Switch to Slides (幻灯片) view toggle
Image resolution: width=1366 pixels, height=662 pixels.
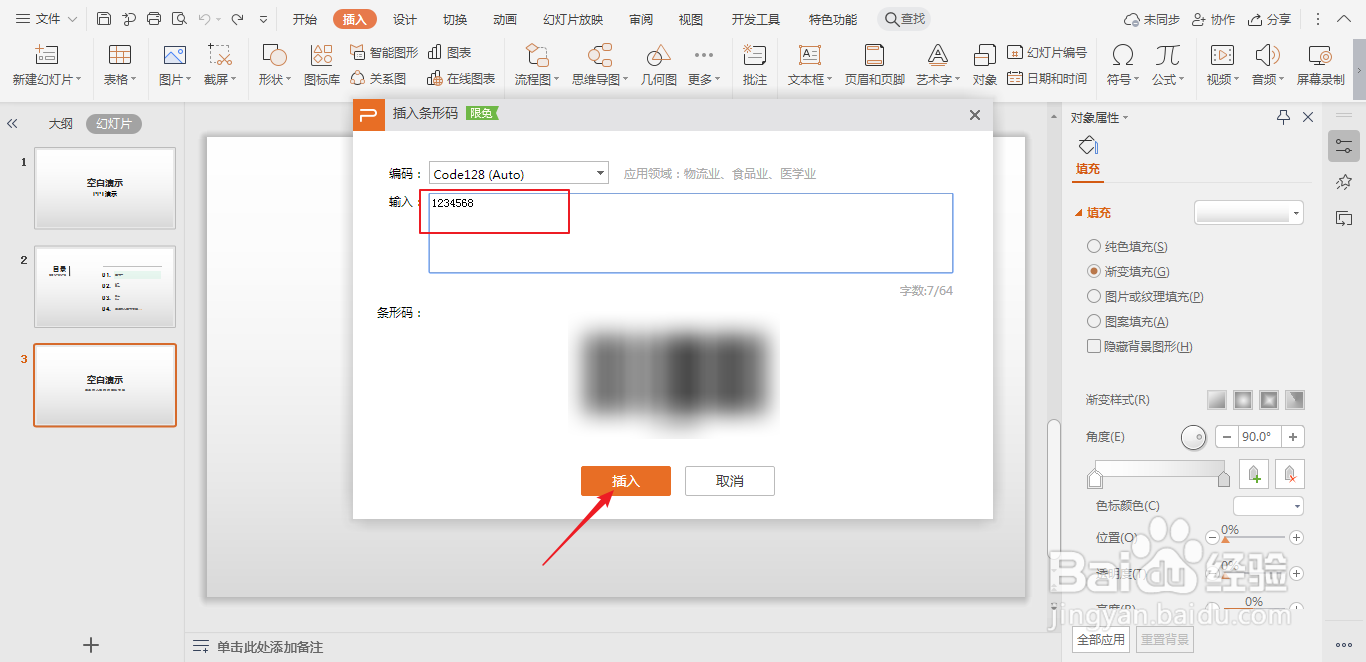pyautogui.click(x=114, y=124)
